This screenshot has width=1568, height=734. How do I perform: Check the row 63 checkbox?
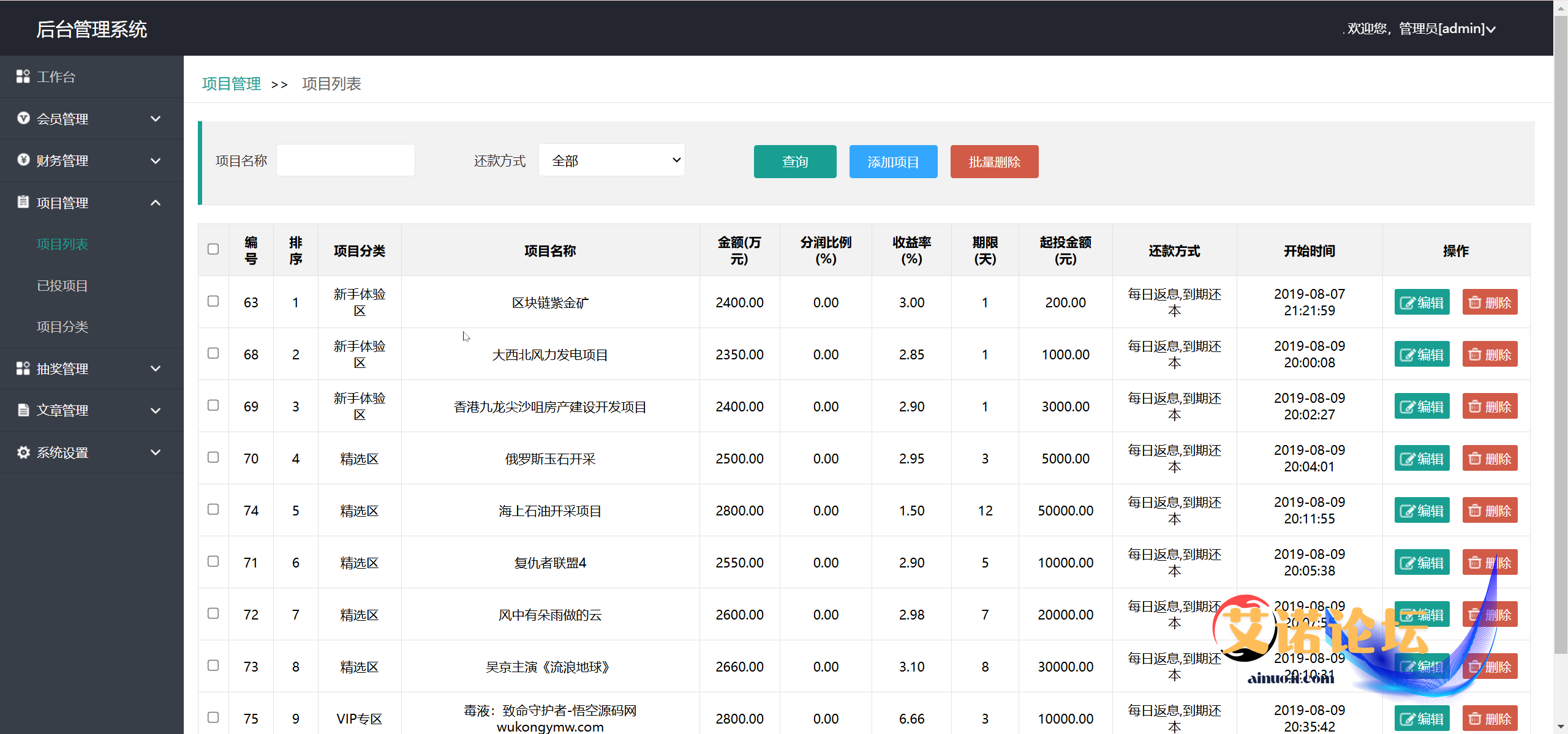213,301
